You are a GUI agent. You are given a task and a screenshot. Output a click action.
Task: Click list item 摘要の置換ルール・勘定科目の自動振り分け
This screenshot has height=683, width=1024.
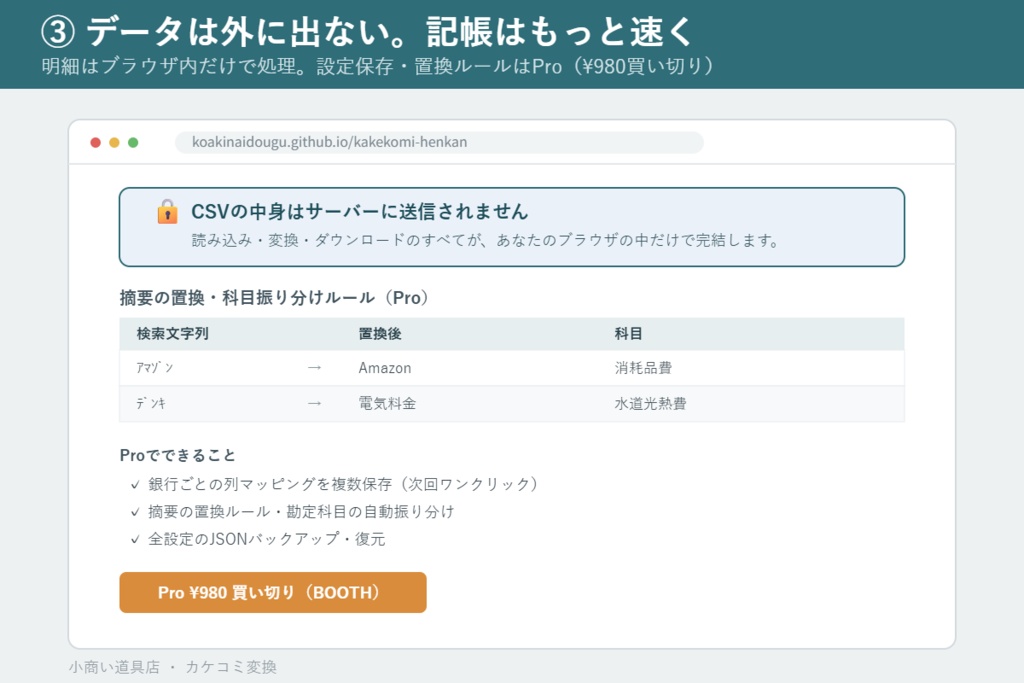pos(301,511)
